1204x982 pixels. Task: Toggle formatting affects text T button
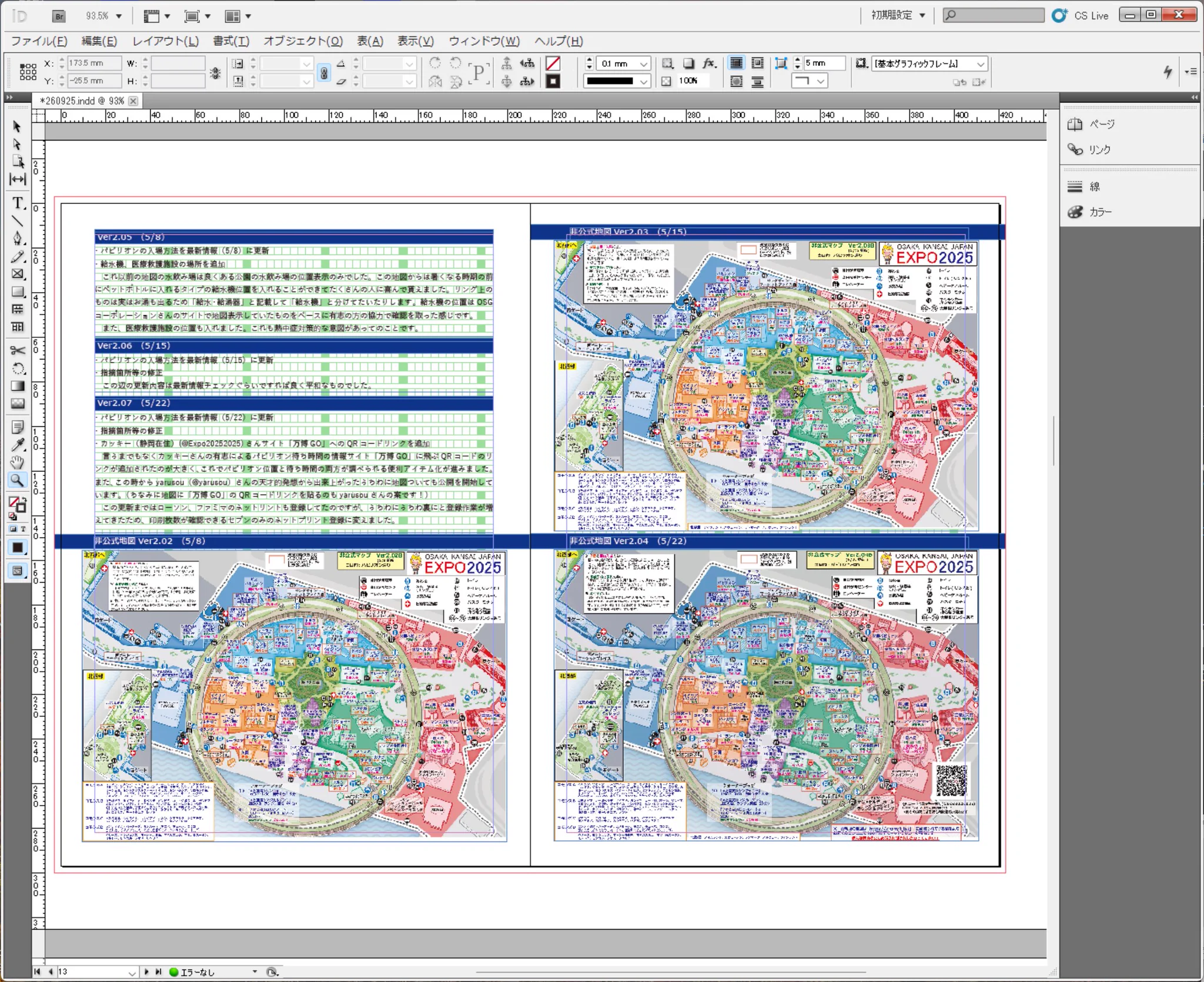coord(23,529)
